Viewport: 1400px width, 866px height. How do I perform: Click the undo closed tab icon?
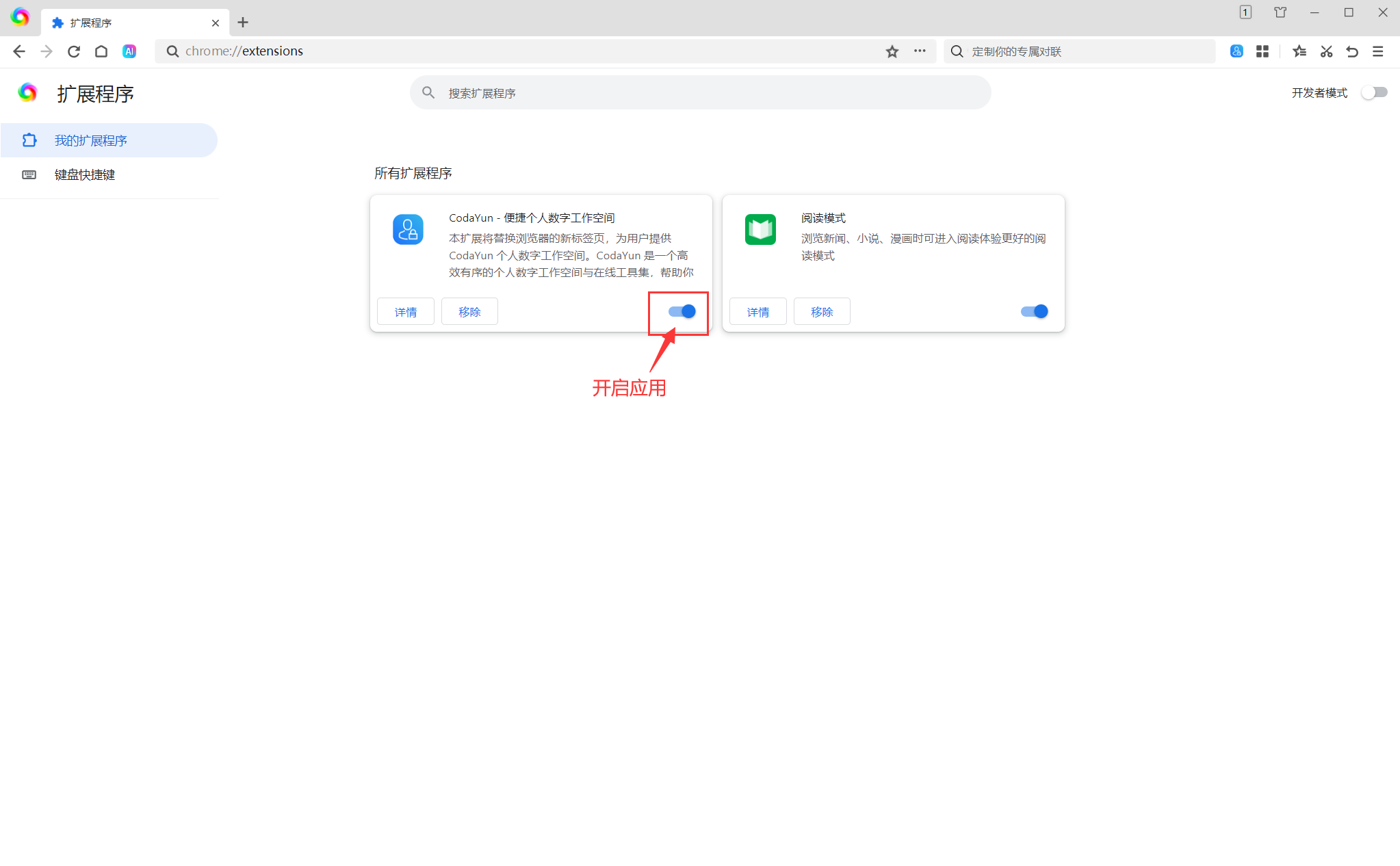[1352, 51]
